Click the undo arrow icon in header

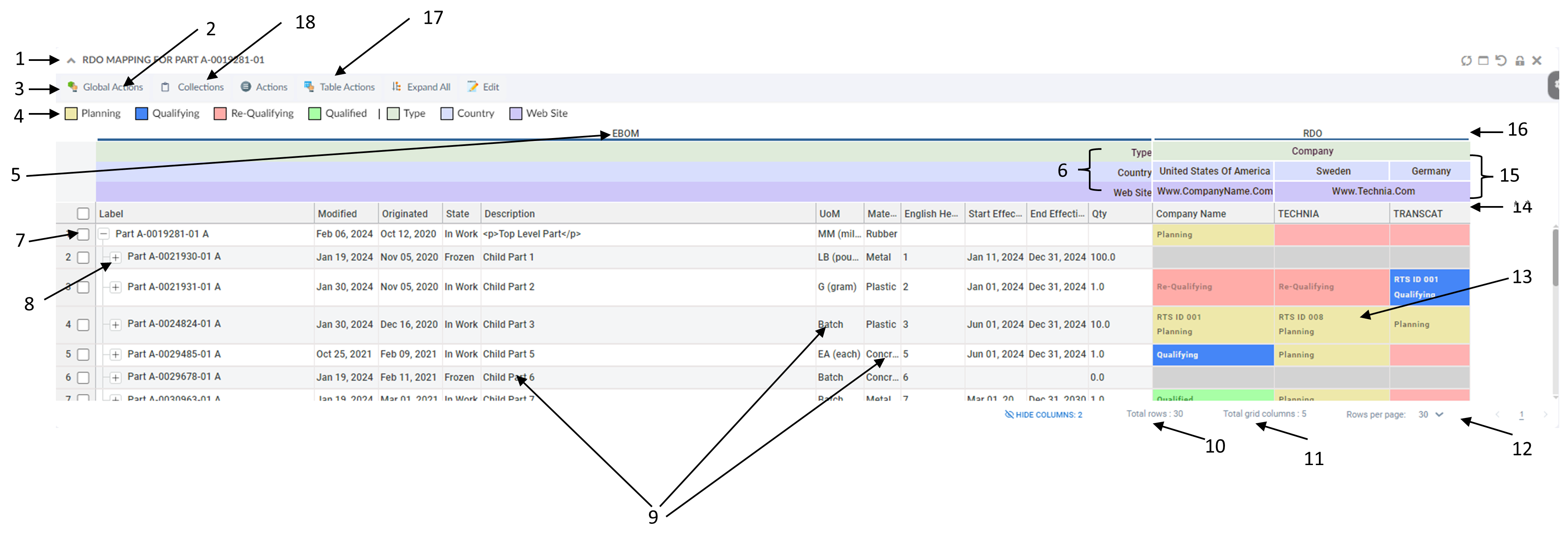[x=1501, y=60]
